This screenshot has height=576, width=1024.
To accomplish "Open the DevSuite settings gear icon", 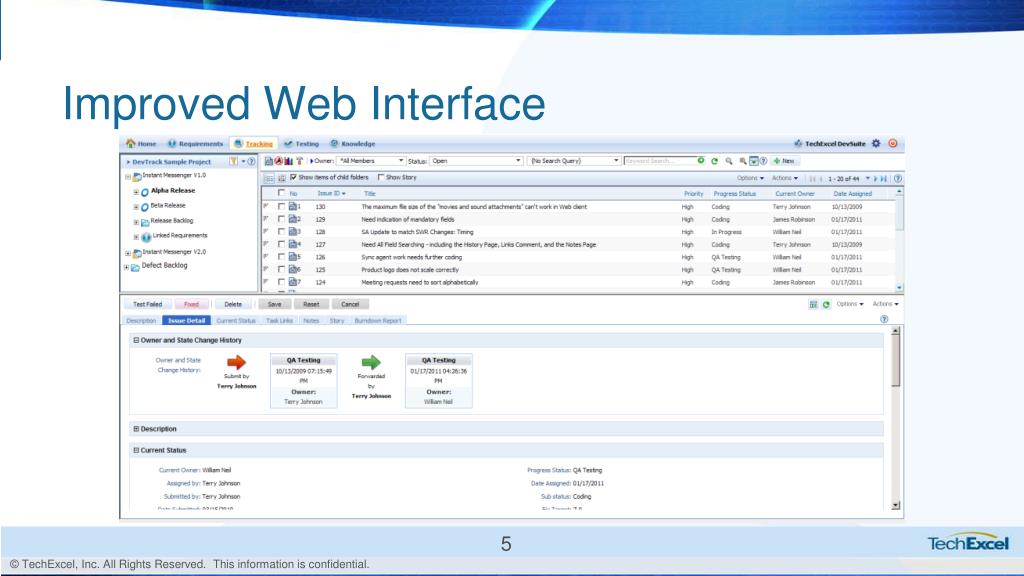I will click(876, 143).
